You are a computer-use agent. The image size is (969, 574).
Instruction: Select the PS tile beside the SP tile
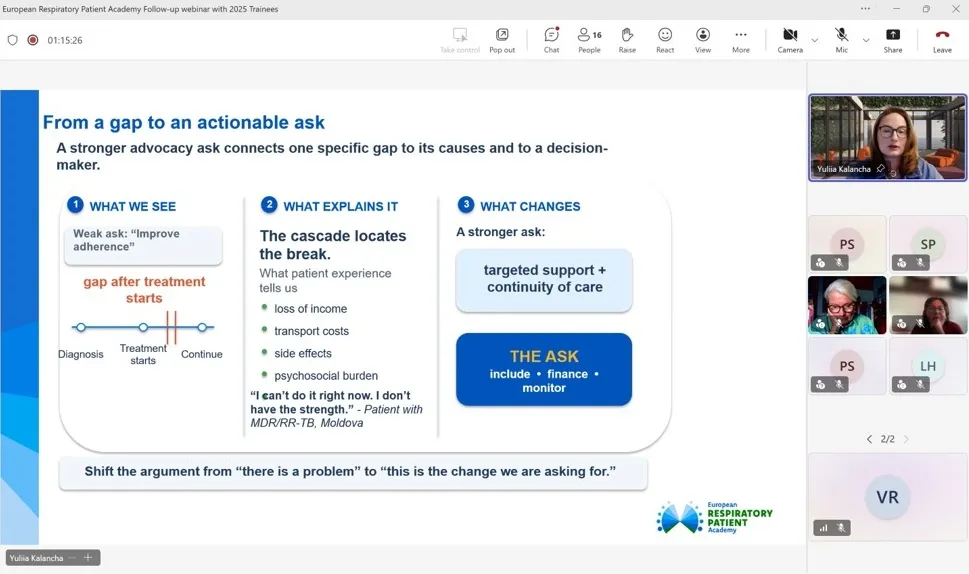click(847, 244)
